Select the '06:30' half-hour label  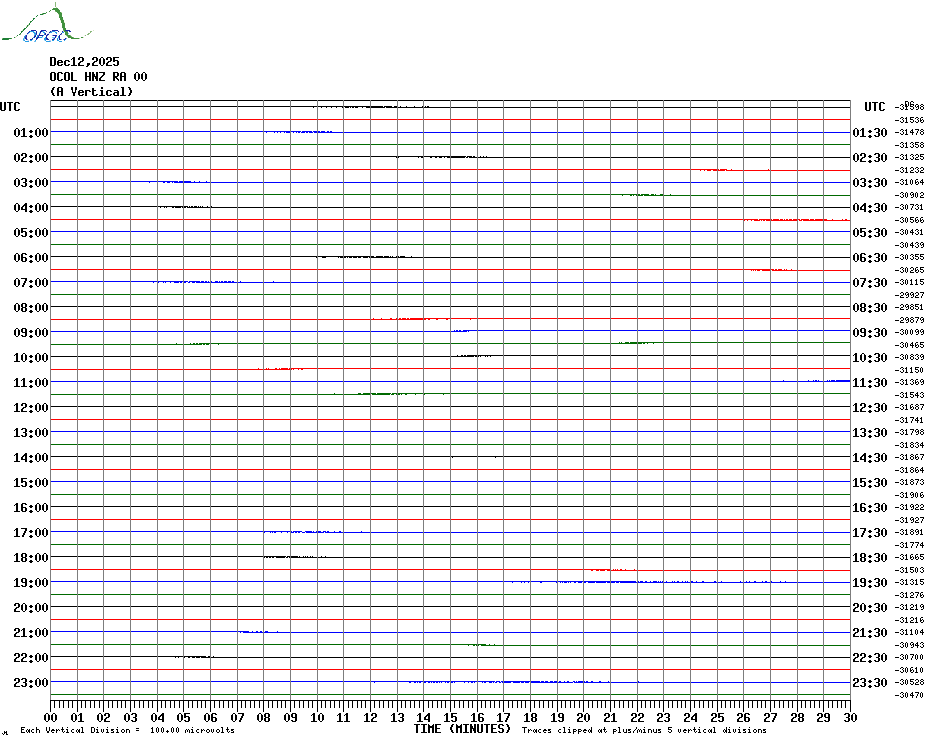pos(870,257)
